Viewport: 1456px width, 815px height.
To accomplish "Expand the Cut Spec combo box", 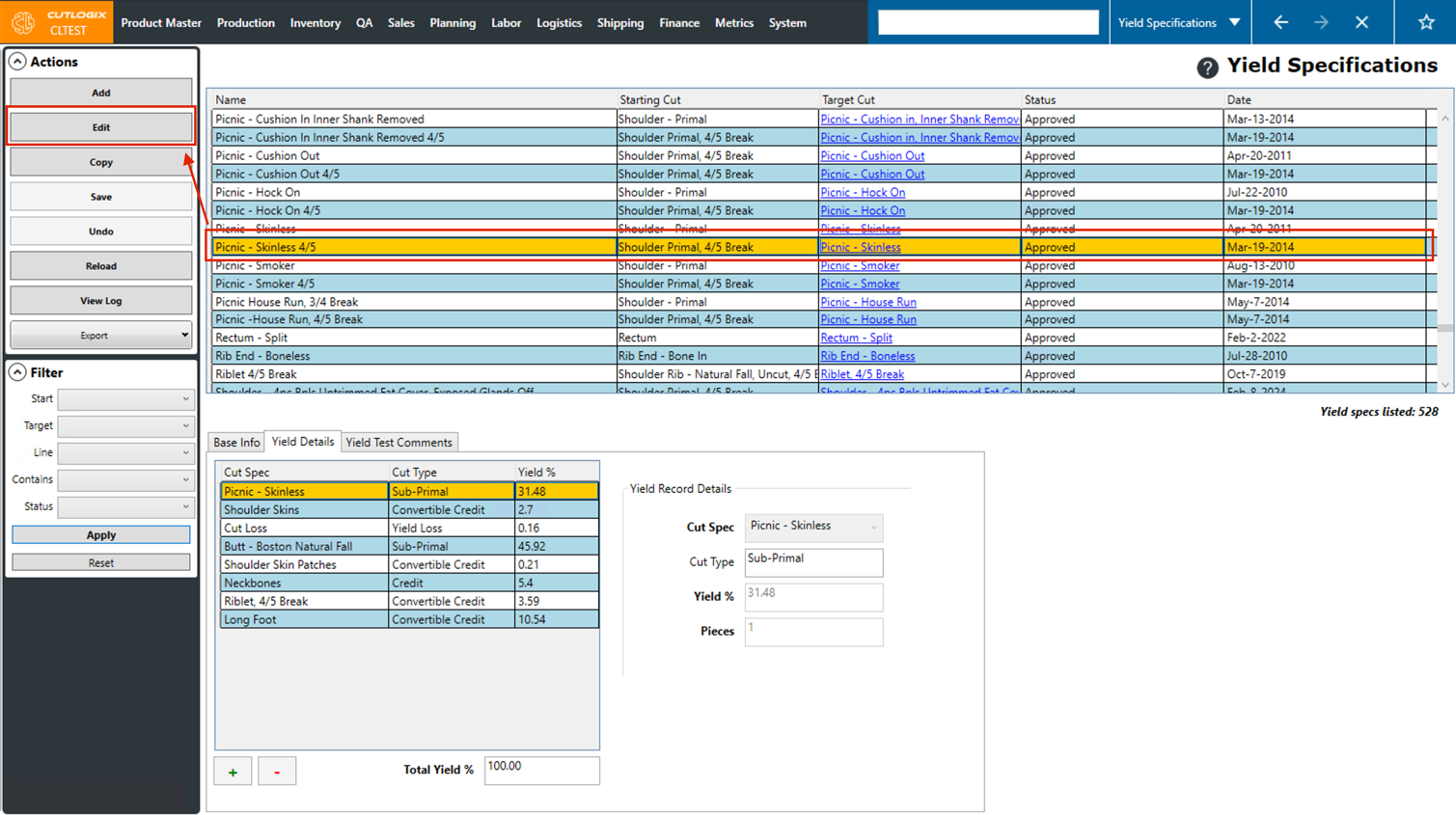I will click(873, 528).
